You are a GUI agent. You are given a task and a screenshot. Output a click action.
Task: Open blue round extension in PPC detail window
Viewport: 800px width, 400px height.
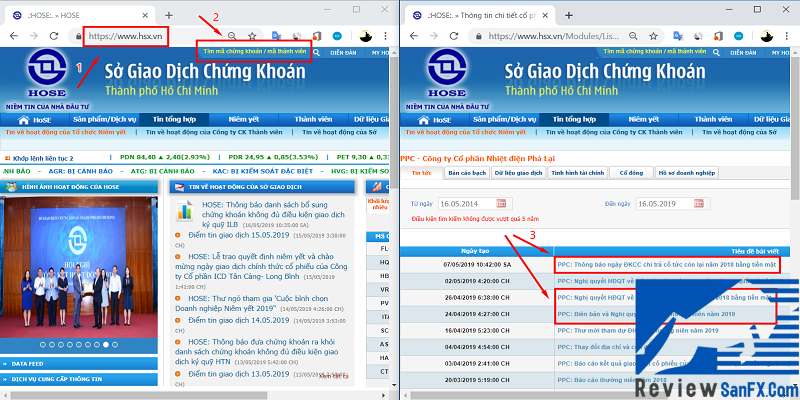pyautogui.click(x=738, y=36)
